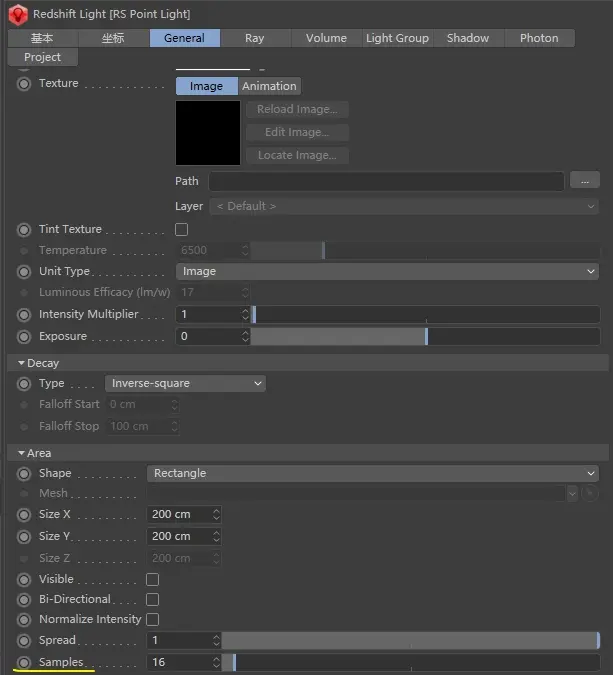
Task: Click the Spread stepper arrows
Action: click(217, 641)
